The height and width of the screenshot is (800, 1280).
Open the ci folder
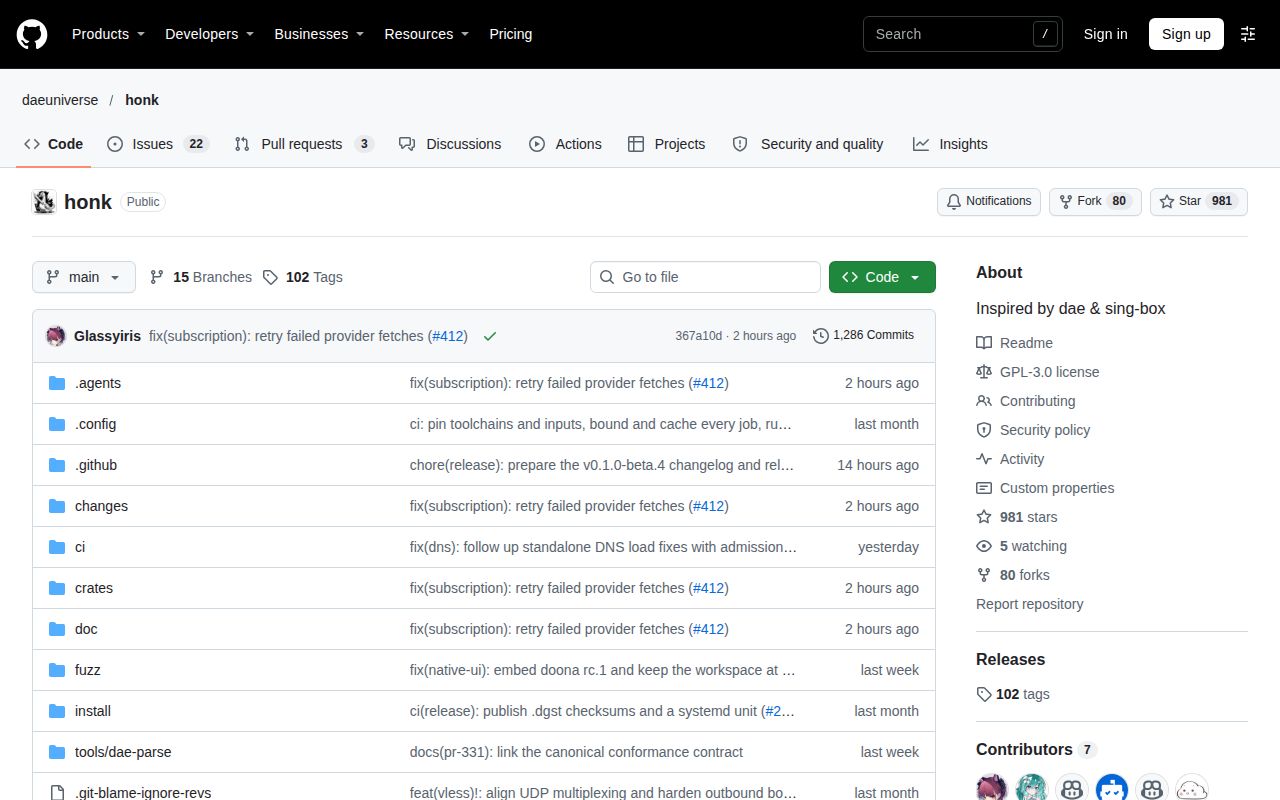[x=80, y=547]
